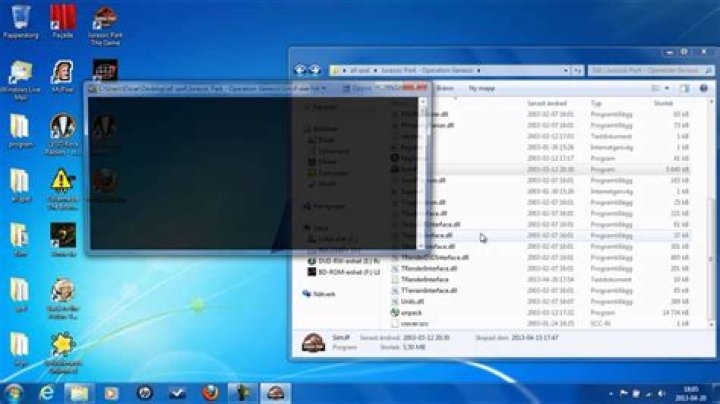Image resolution: width=720 pixels, height=404 pixels.
Task: Launch Firefox from the taskbar
Action: coord(209,391)
